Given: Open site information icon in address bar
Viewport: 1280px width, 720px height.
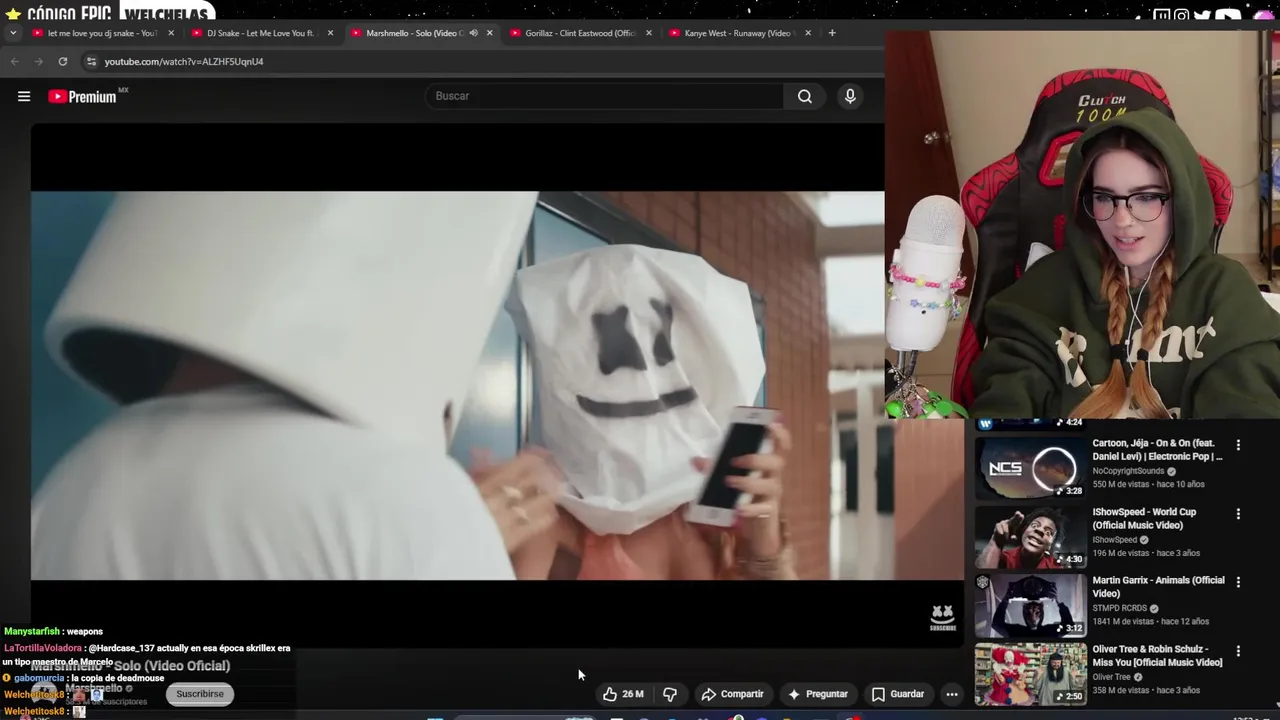Looking at the screenshot, I should coord(91,61).
